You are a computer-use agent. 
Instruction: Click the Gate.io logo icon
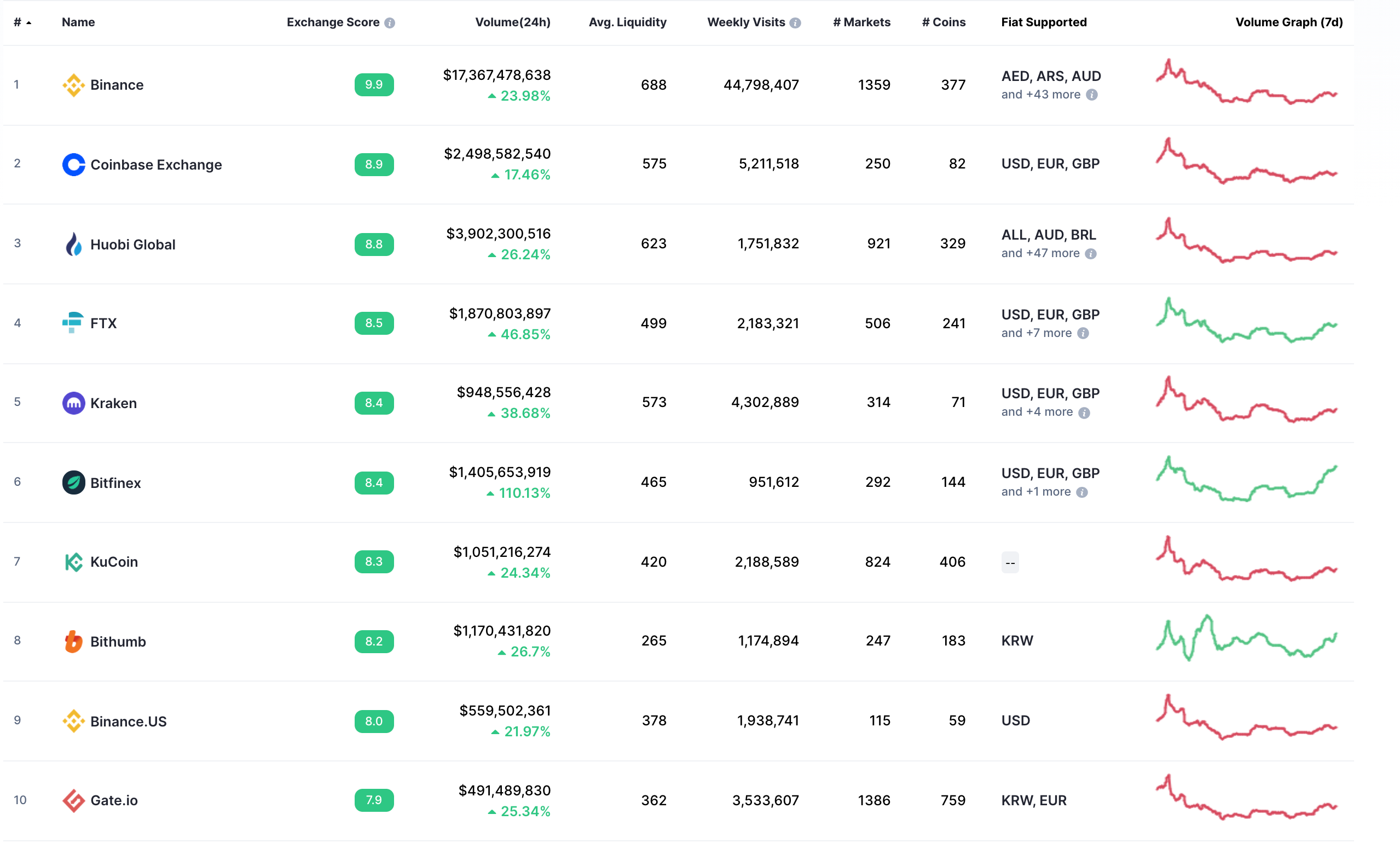point(73,801)
